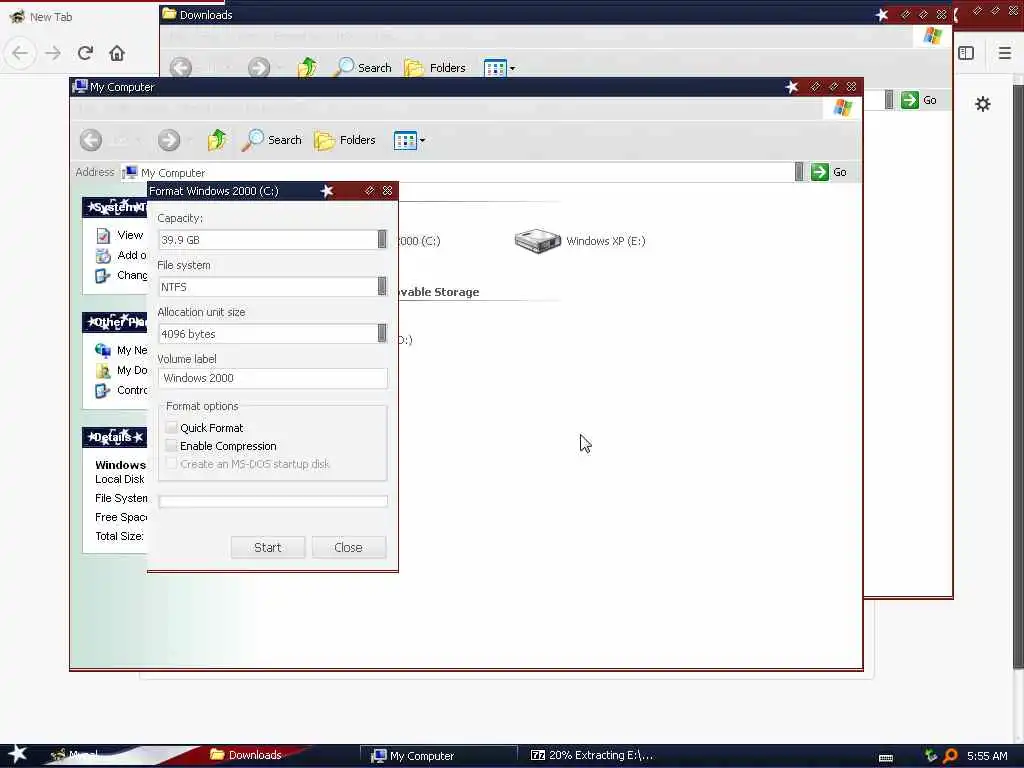The image size is (1024, 768).
Task: Open Capacity dropdown in Format dialog
Action: pos(382,239)
